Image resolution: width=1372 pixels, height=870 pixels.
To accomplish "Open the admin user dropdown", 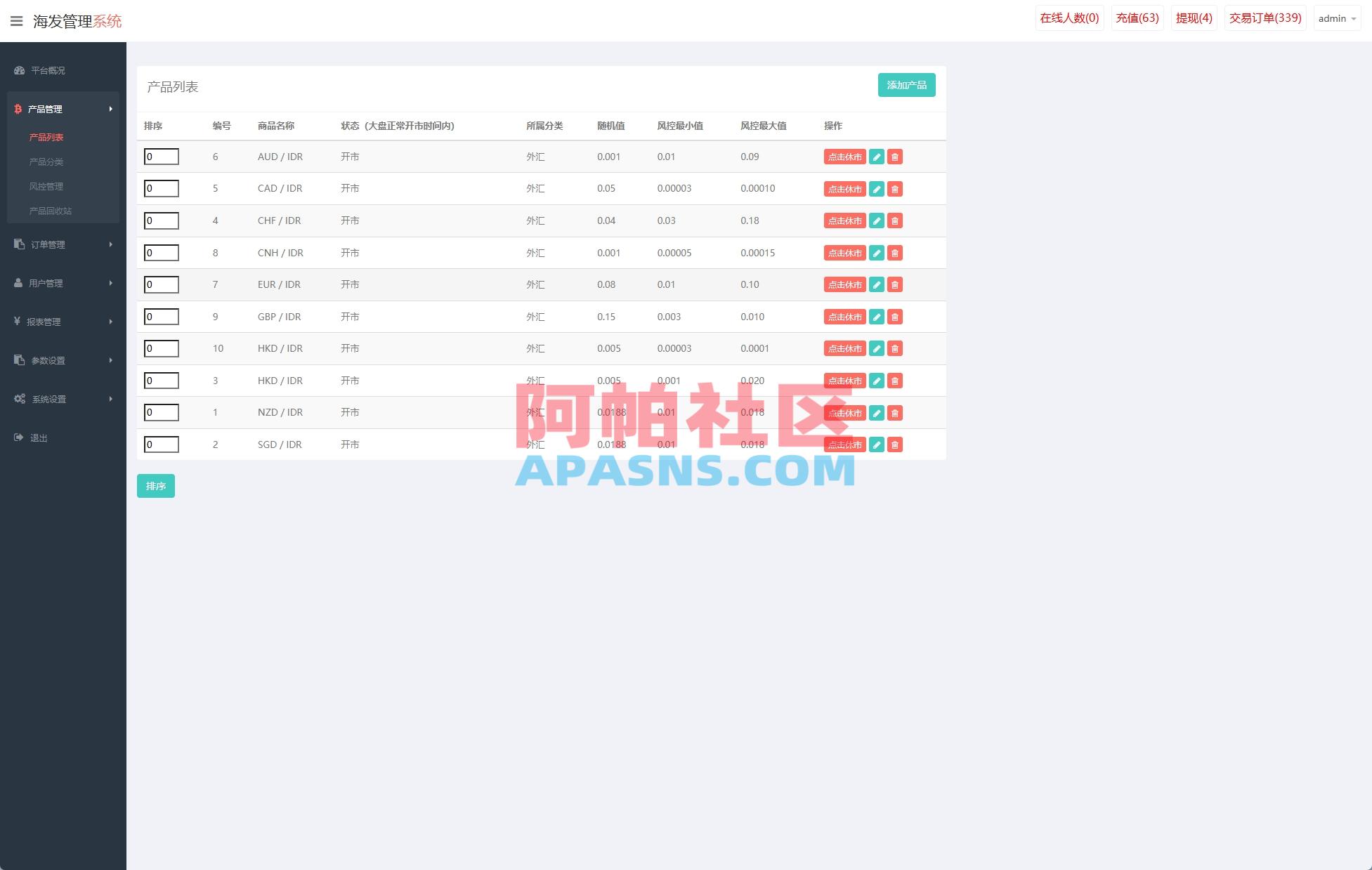I will point(1337,18).
